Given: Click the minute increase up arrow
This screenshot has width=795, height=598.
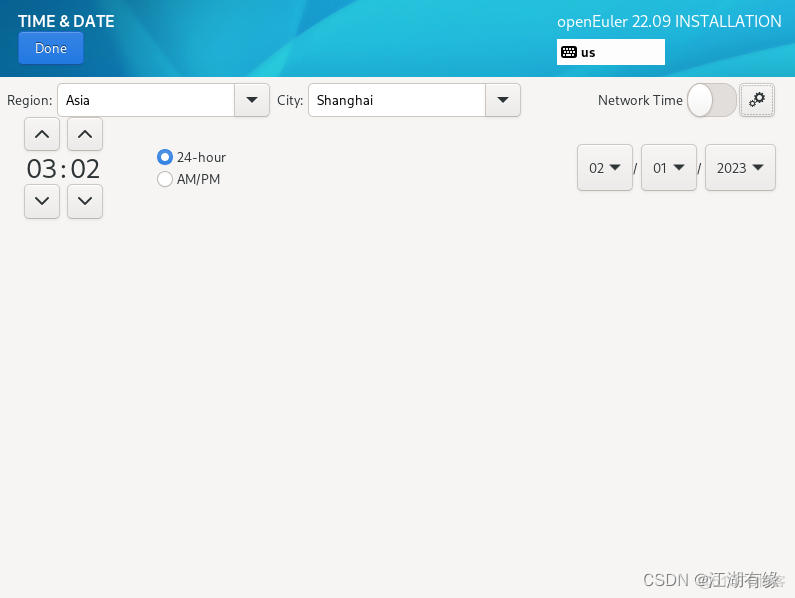Looking at the screenshot, I should 85,134.
